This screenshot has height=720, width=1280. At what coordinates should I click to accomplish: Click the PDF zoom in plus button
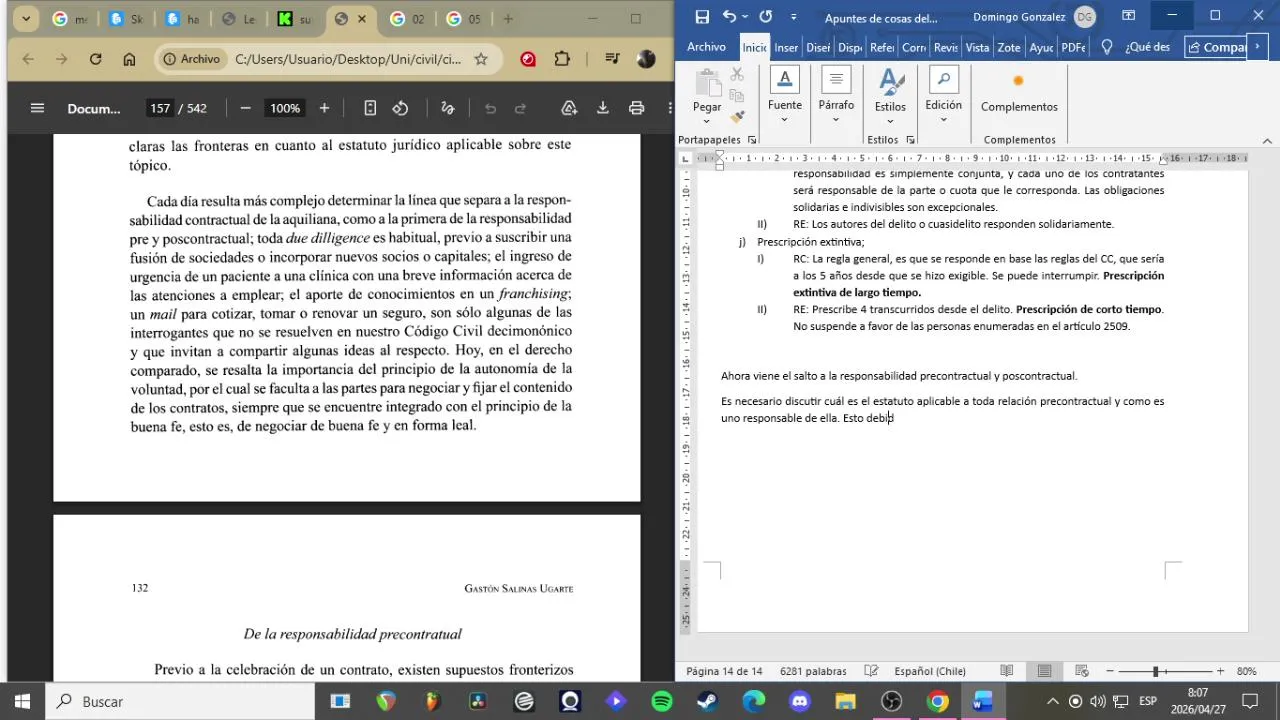[324, 108]
